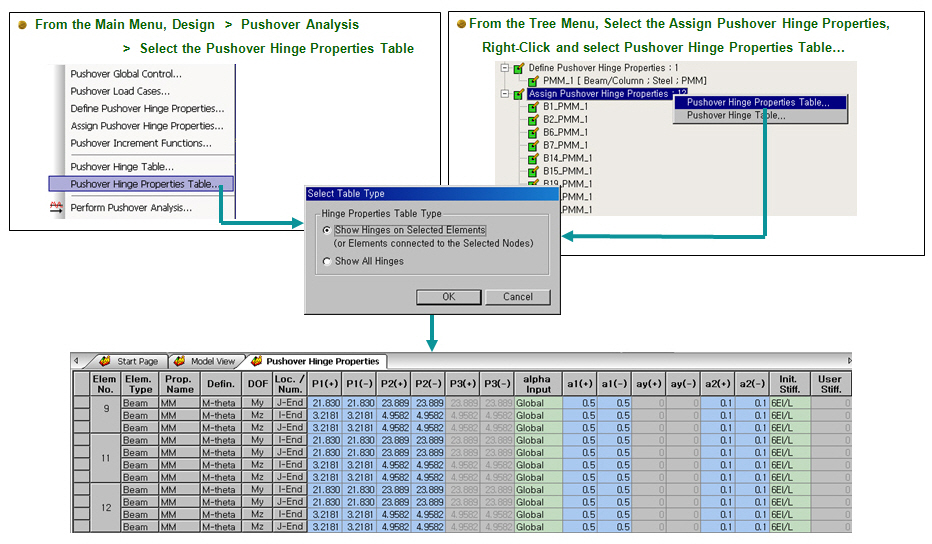Click the P1(+) column header
The image size is (932, 544).
click(325, 384)
